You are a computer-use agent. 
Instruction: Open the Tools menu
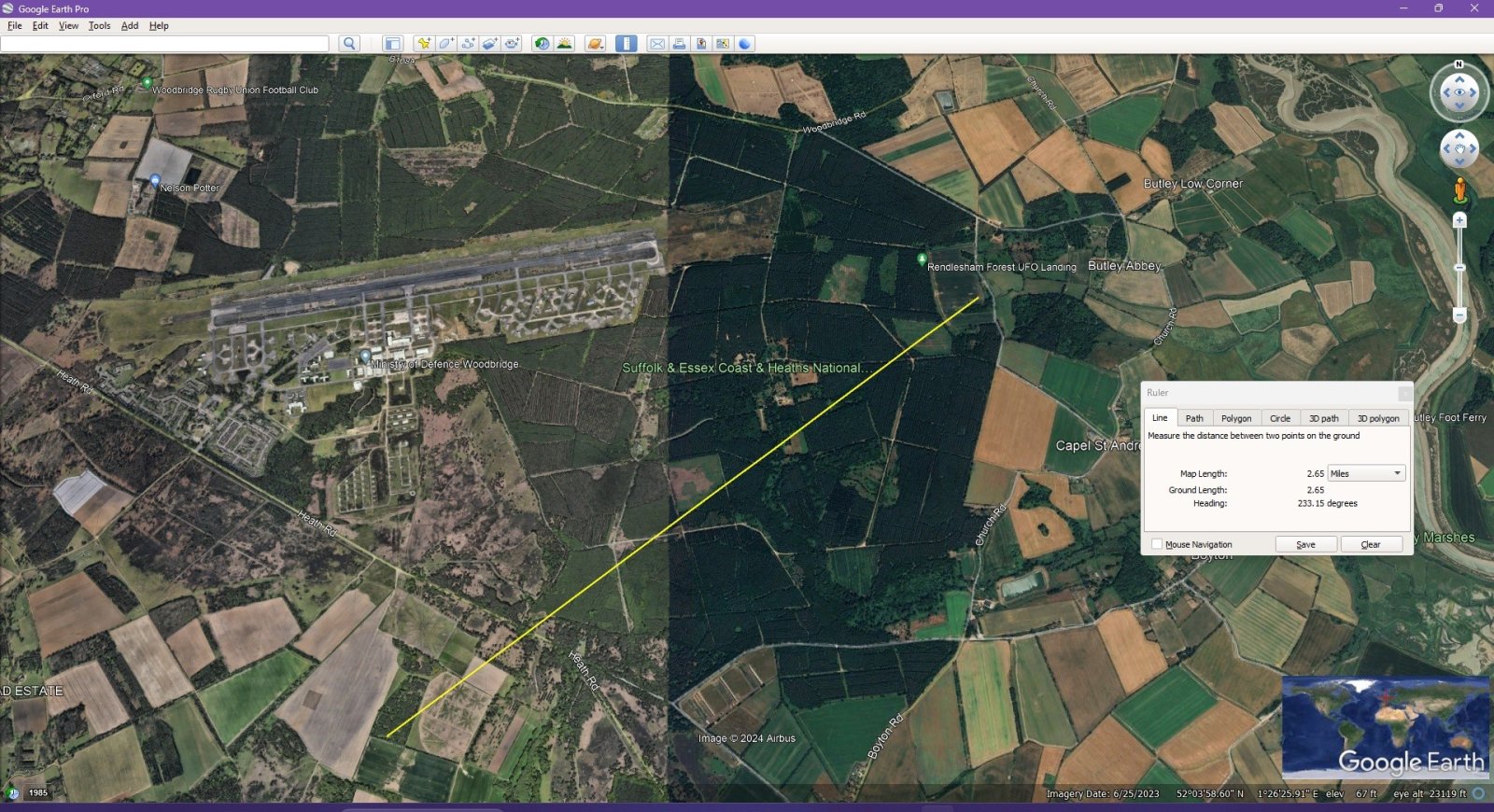[x=99, y=26]
